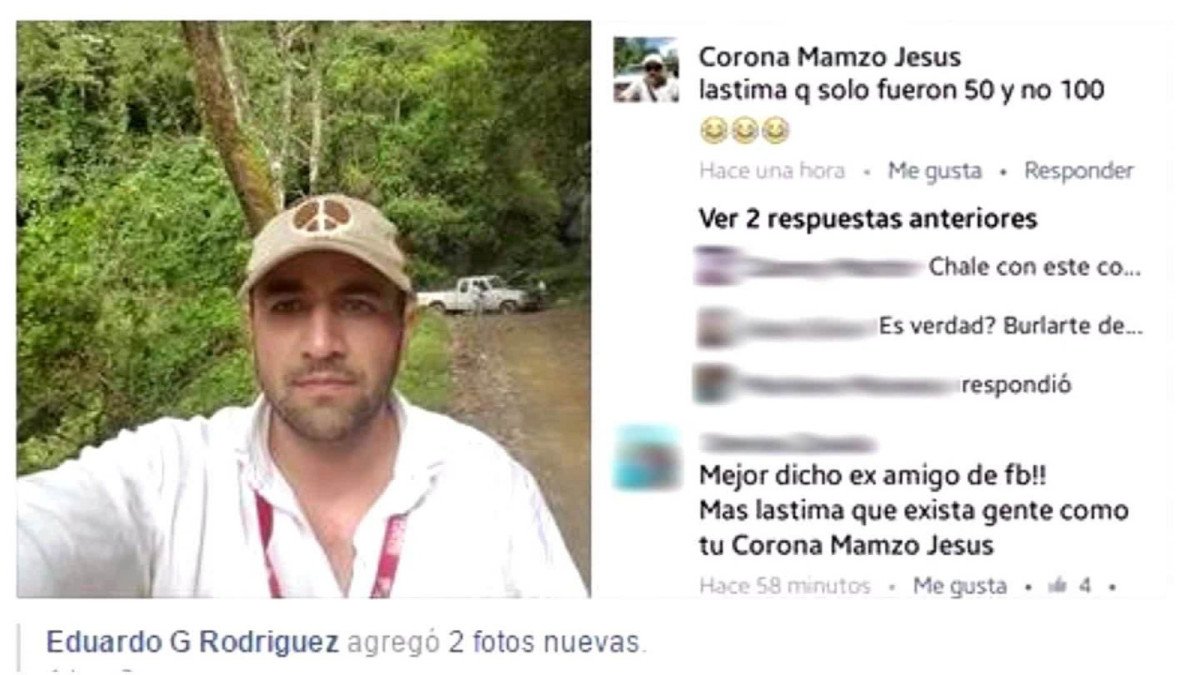The image size is (1200, 675).
Task: Click blurred avatar beside 'Es verdad? Burlarte de...'
Action: 713,326
